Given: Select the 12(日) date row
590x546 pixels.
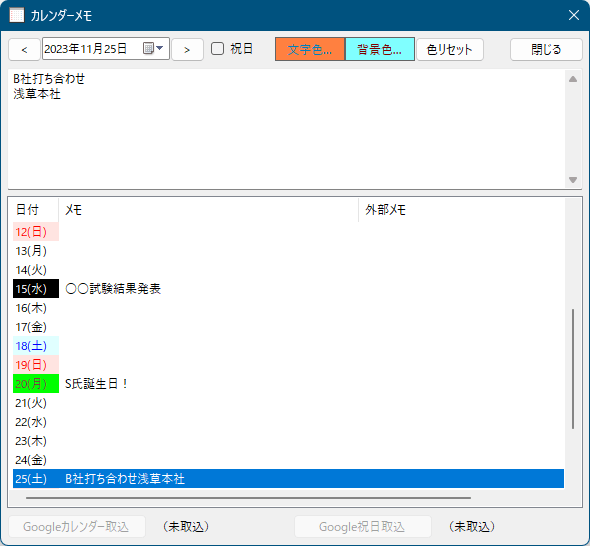Looking at the screenshot, I should 288,231.
